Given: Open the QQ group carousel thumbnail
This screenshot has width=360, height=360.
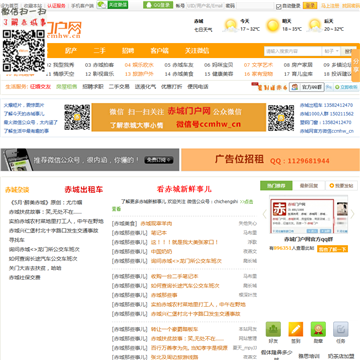Looking at the screenshot, I should 302,216.
